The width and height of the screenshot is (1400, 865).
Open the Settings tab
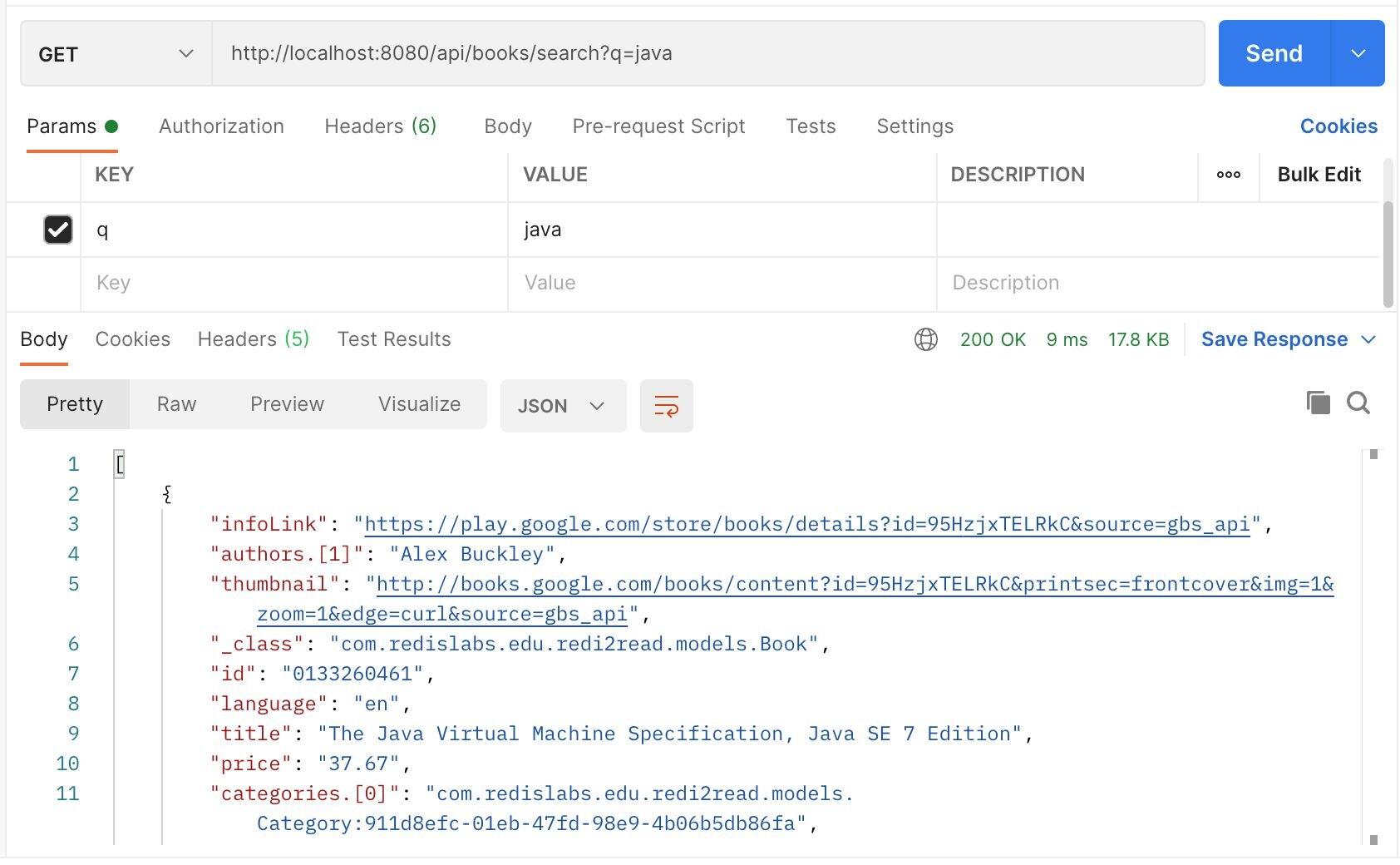coord(914,126)
